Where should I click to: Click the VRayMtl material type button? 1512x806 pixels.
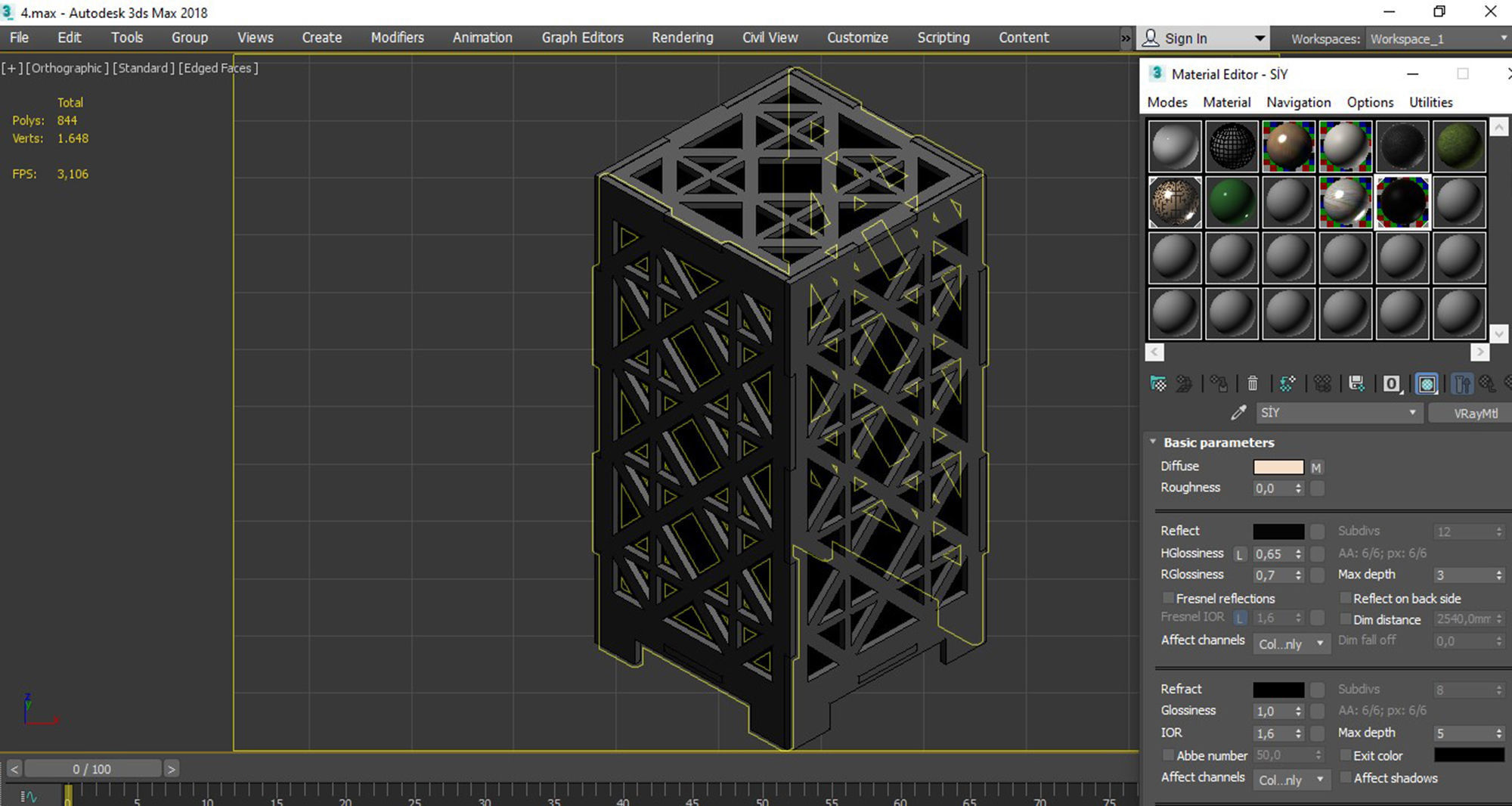[x=1470, y=413]
